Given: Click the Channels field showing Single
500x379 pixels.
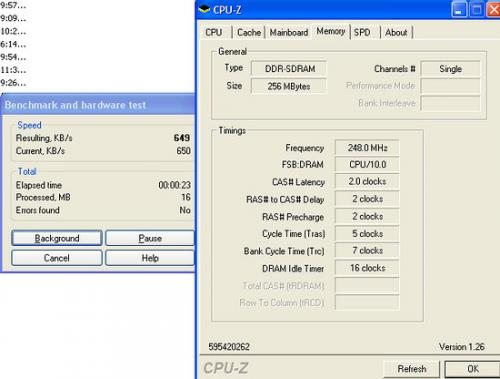Looking at the screenshot, I should [450, 69].
